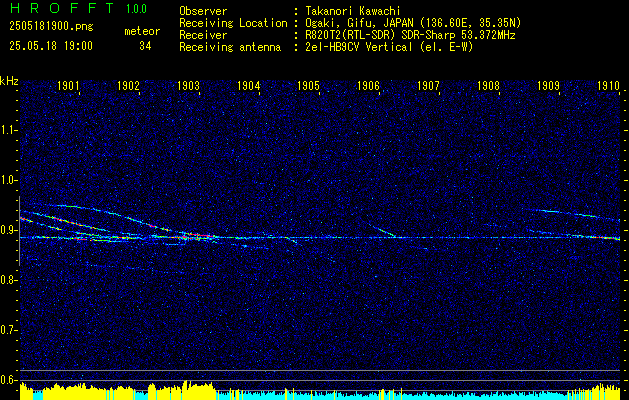Viewport: 629px width, 400px height.
Task: Click the timestamp 25.05.18 19:00
Action: point(51,46)
